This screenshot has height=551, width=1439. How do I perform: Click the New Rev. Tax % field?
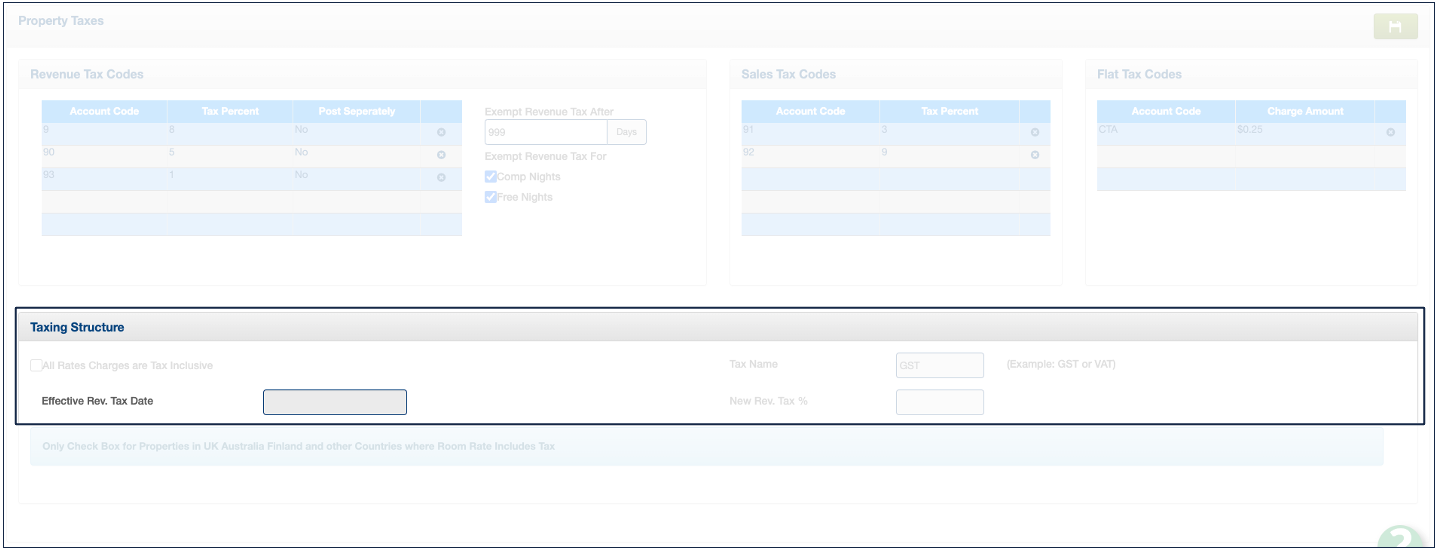coord(939,402)
